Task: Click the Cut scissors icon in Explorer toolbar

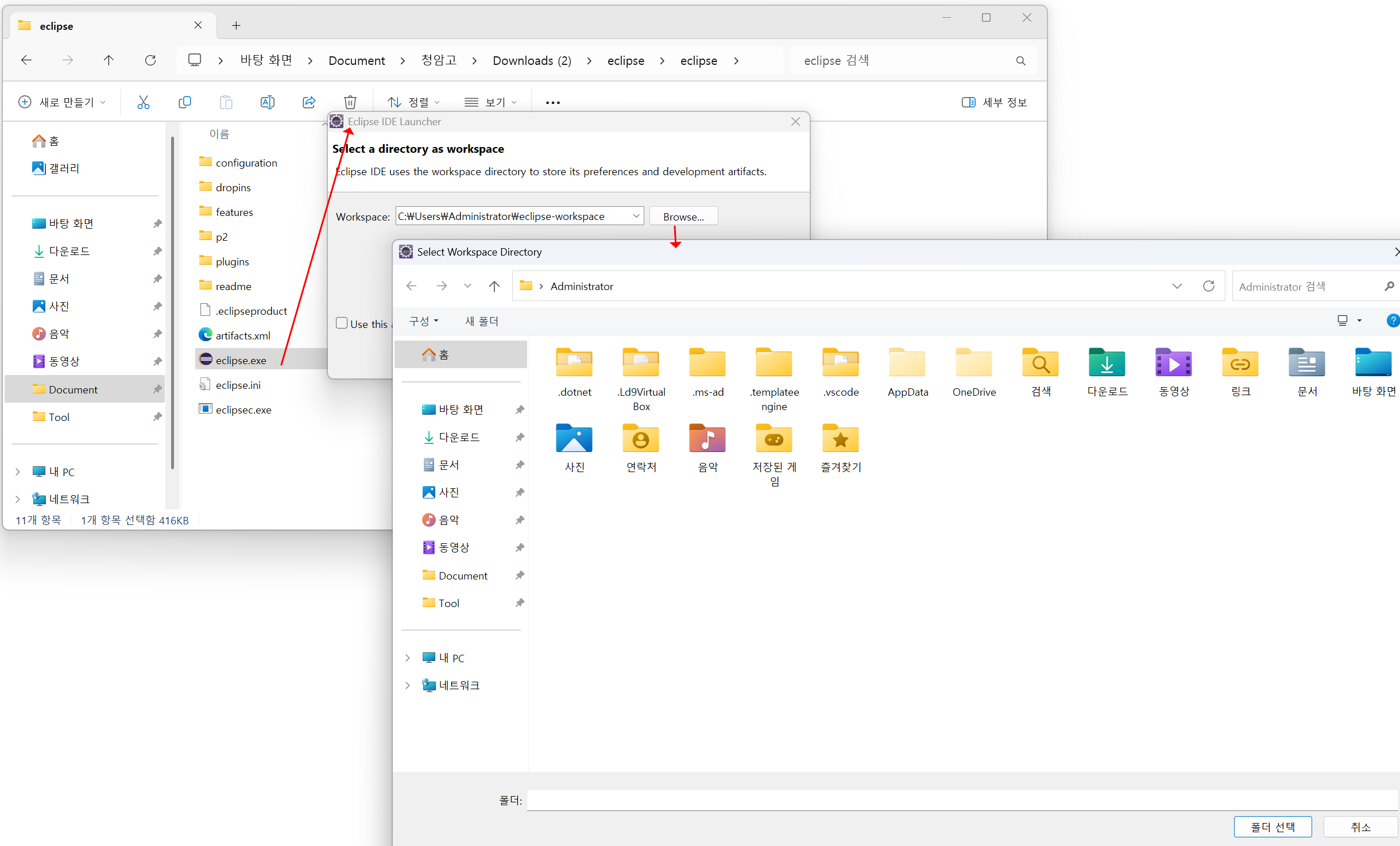Action: (144, 102)
